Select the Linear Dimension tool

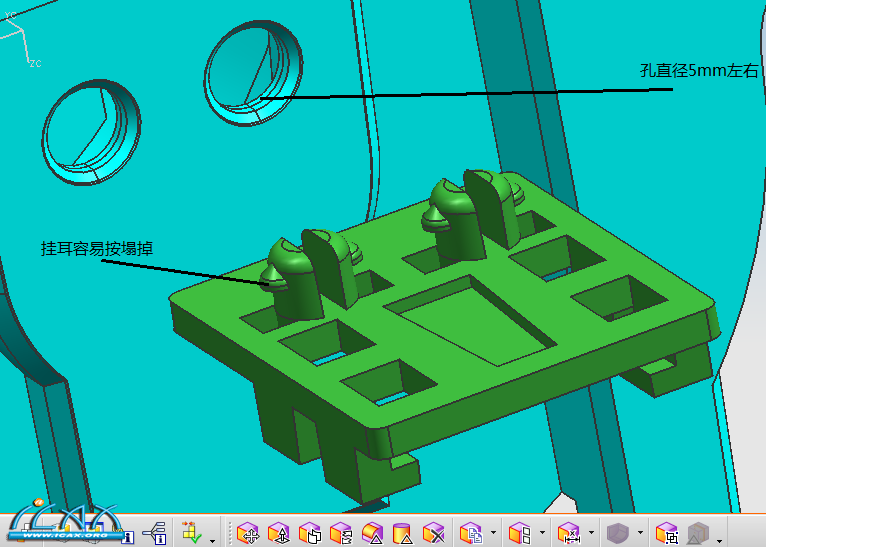pos(569,534)
